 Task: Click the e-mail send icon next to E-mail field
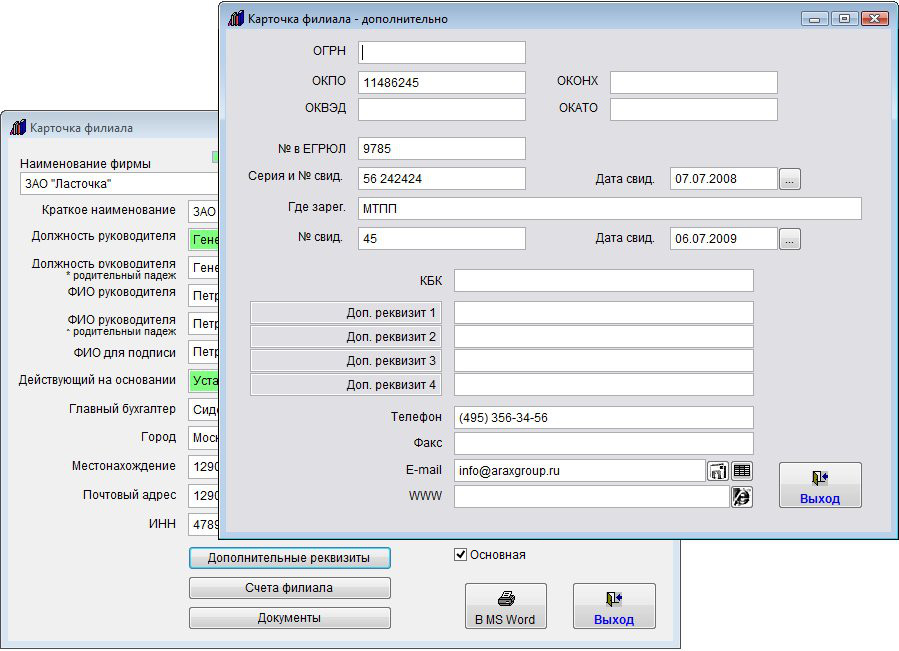pyautogui.click(x=717, y=471)
